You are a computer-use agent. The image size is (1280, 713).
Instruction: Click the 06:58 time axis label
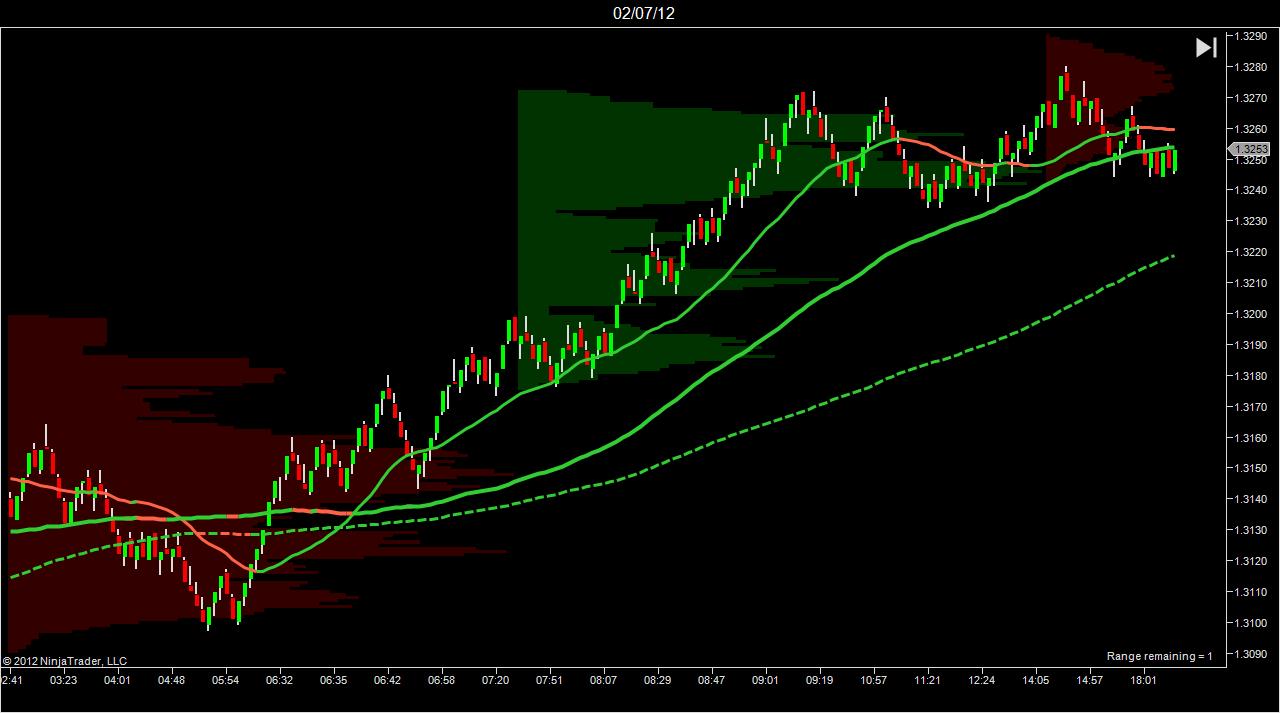tap(441, 680)
